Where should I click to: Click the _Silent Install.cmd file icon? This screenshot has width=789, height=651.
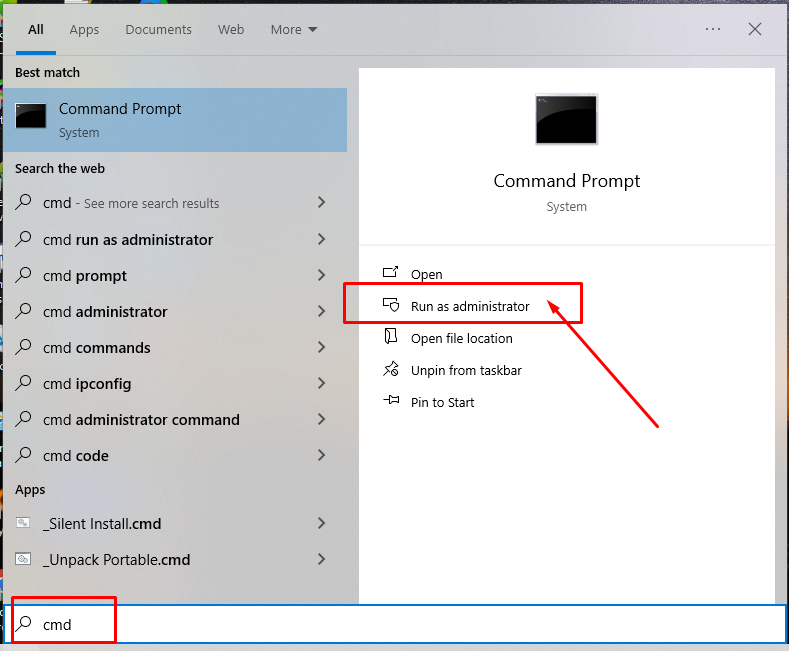click(24, 524)
